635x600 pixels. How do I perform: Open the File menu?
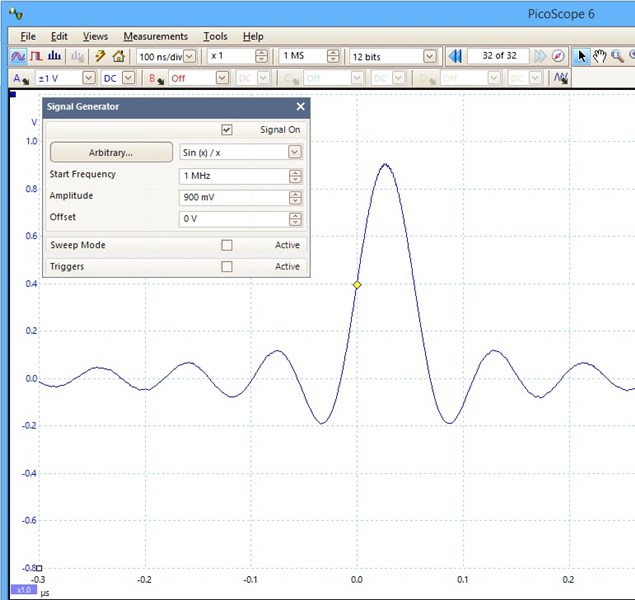tap(28, 36)
